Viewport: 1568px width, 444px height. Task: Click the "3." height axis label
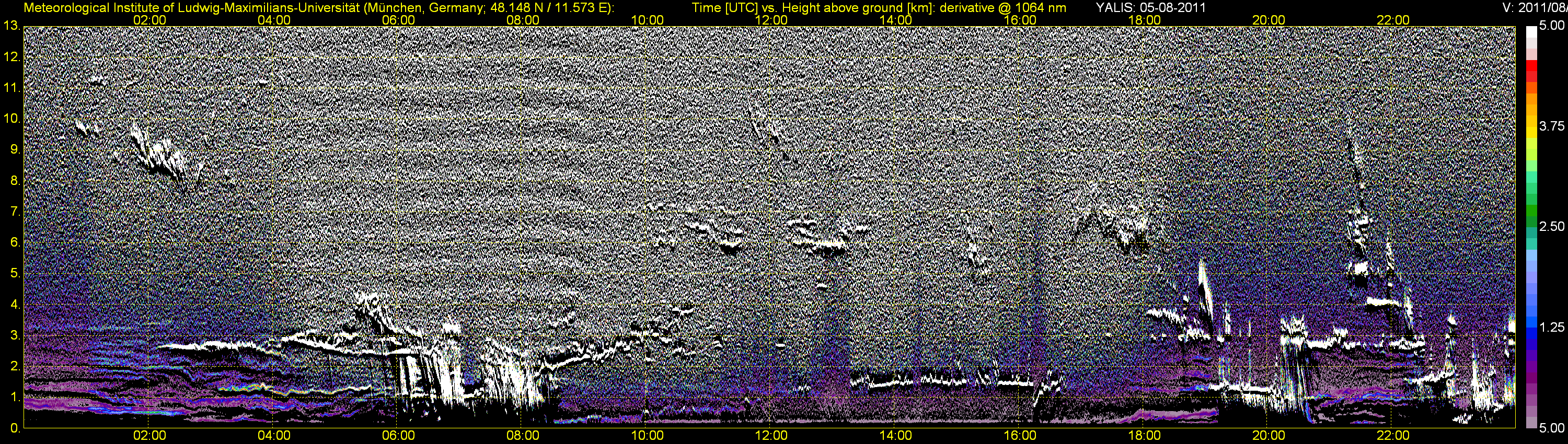(x=15, y=335)
